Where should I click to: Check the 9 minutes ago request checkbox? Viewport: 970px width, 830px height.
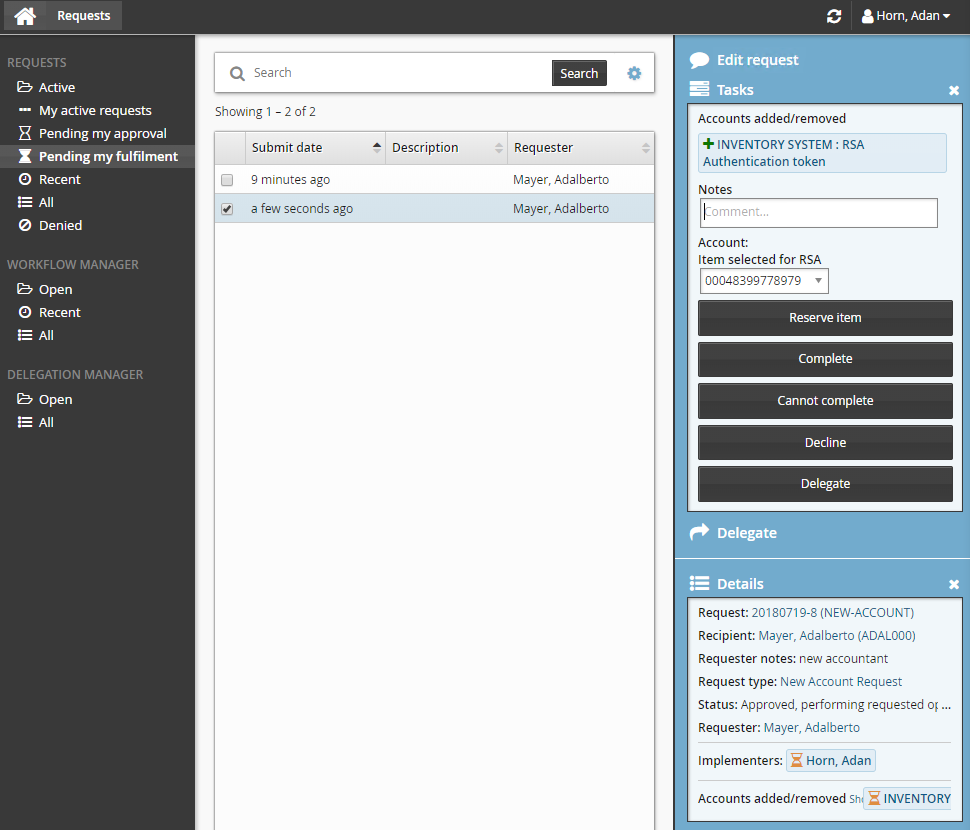(227, 180)
